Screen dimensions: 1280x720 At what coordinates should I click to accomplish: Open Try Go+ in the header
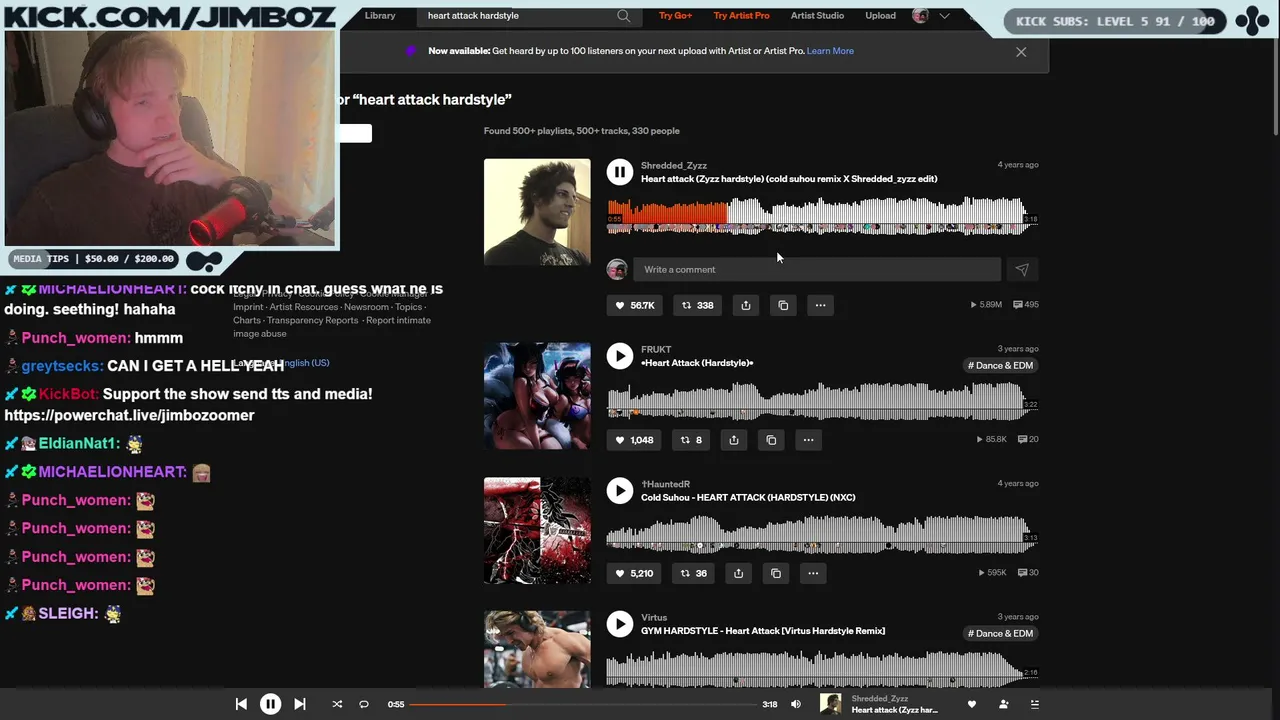point(675,16)
